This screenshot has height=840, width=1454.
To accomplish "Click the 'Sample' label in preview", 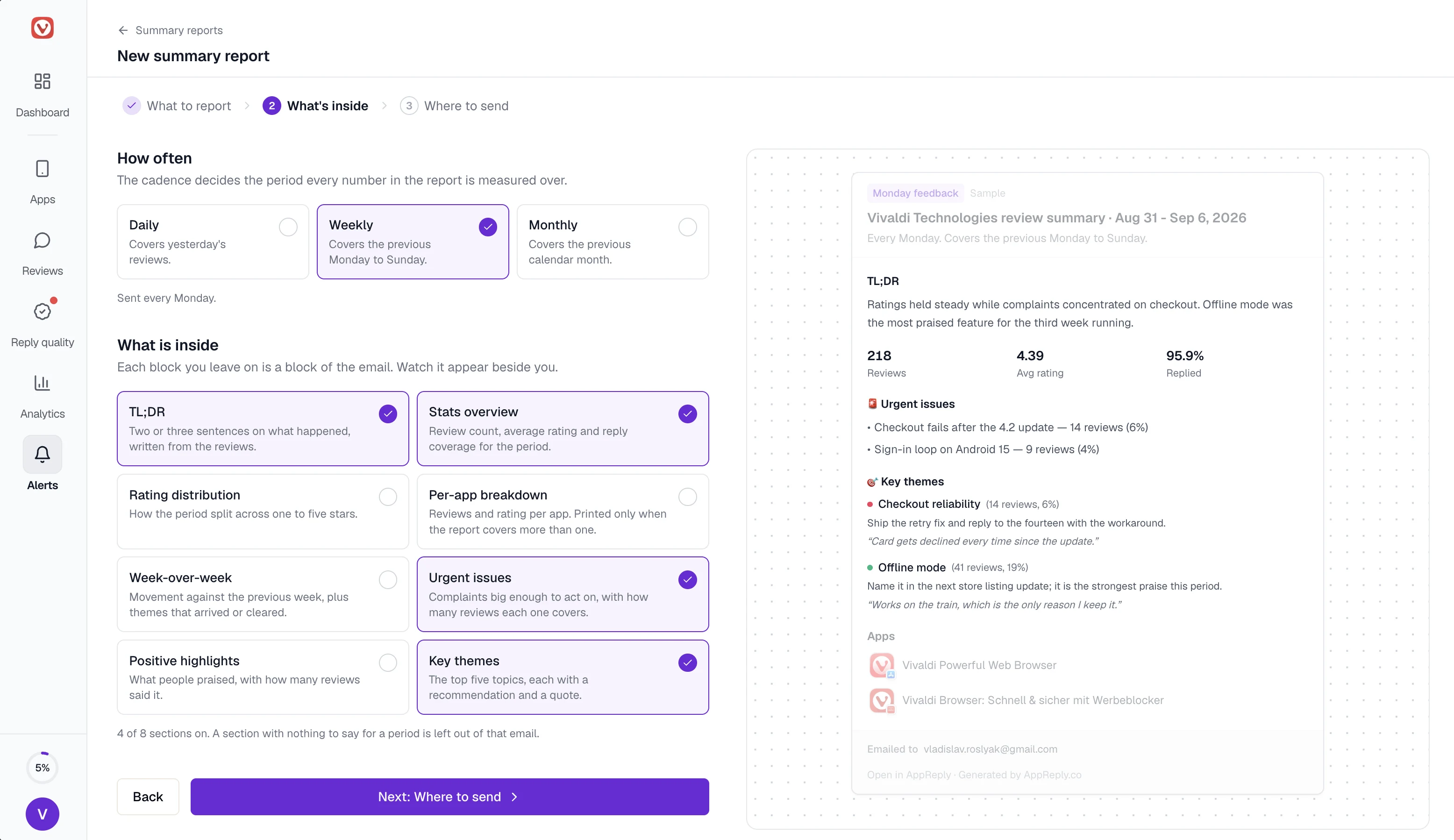I will (x=987, y=193).
